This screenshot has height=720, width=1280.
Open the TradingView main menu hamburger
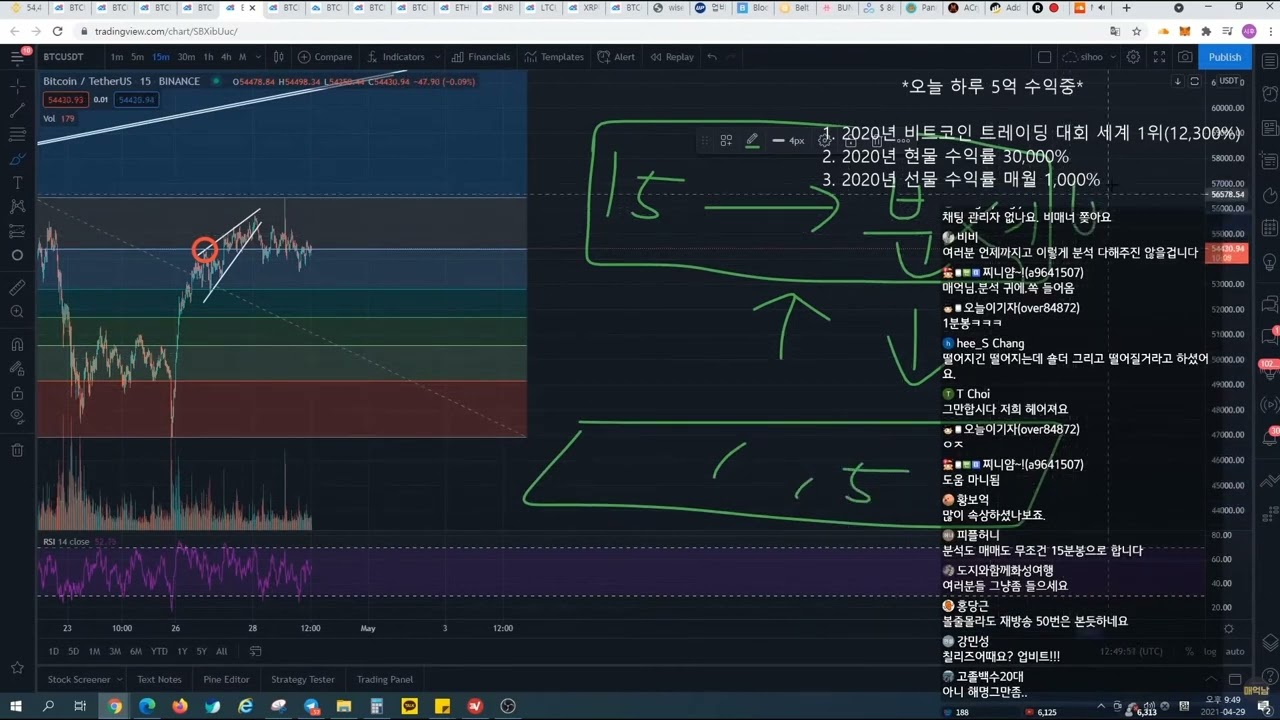17,57
